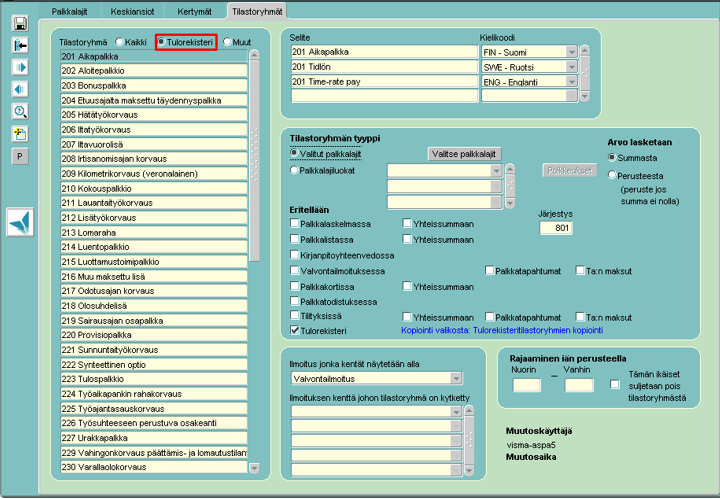Click the exit arrow icon in sidebar
Image resolution: width=720 pixels, height=499 pixels.
click(x=20, y=45)
